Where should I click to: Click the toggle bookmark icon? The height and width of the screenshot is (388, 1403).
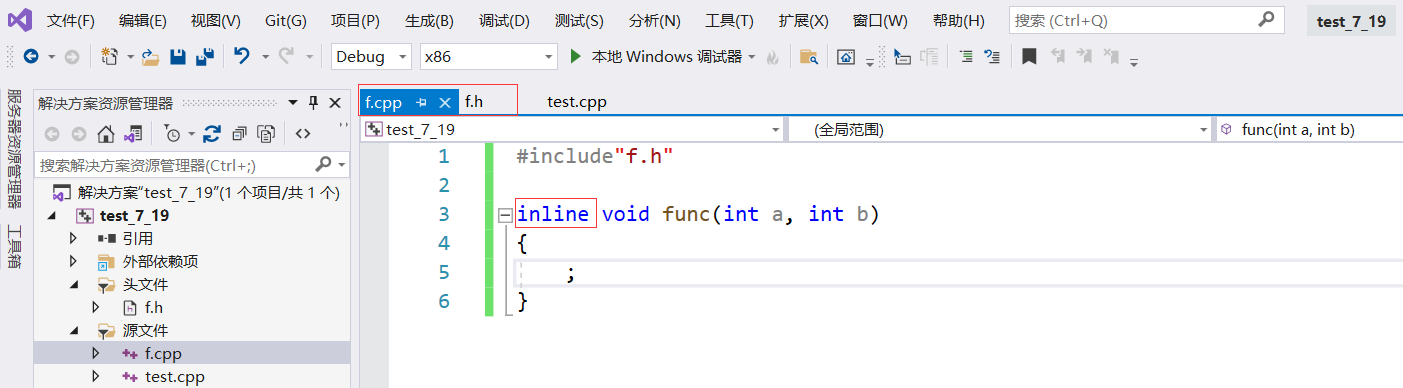coord(1029,57)
